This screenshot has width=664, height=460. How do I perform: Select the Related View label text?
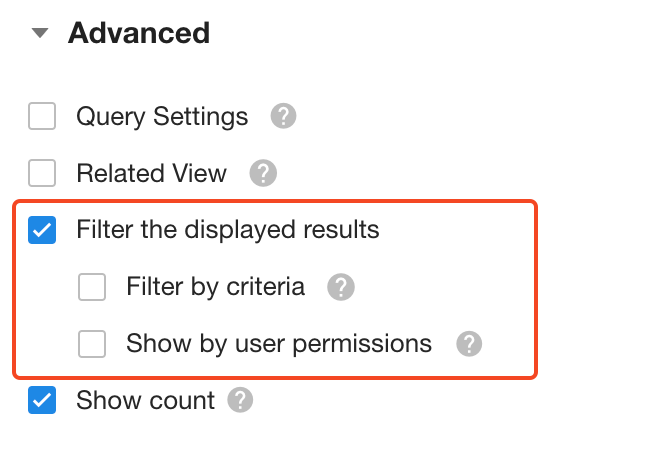151,174
